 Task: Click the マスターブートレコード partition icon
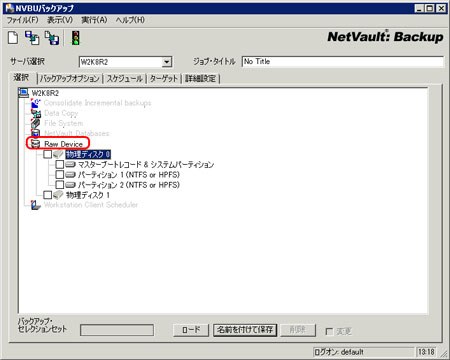[x=70, y=164]
